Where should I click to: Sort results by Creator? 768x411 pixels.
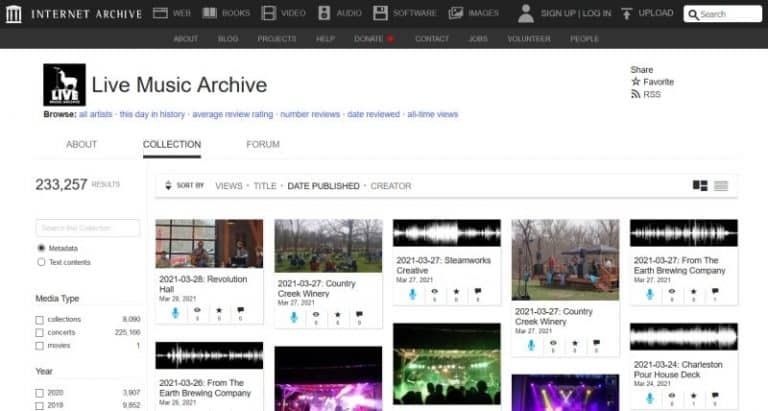(x=391, y=186)
